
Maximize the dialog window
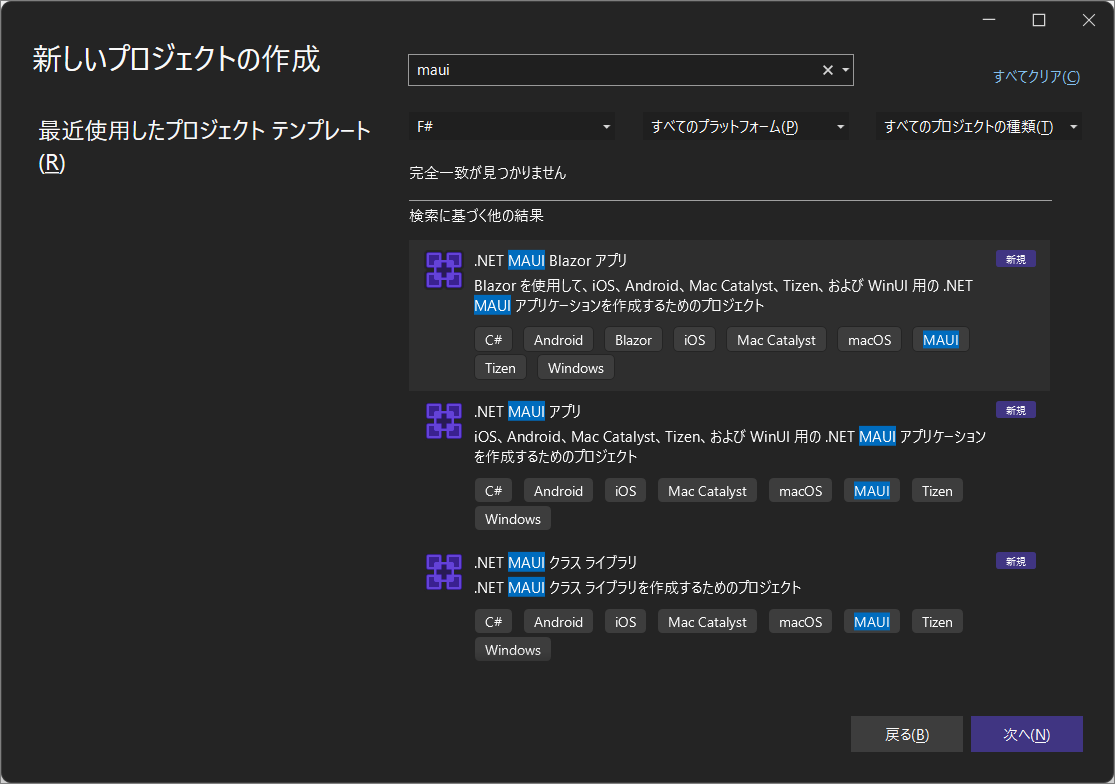point(1039,20)
